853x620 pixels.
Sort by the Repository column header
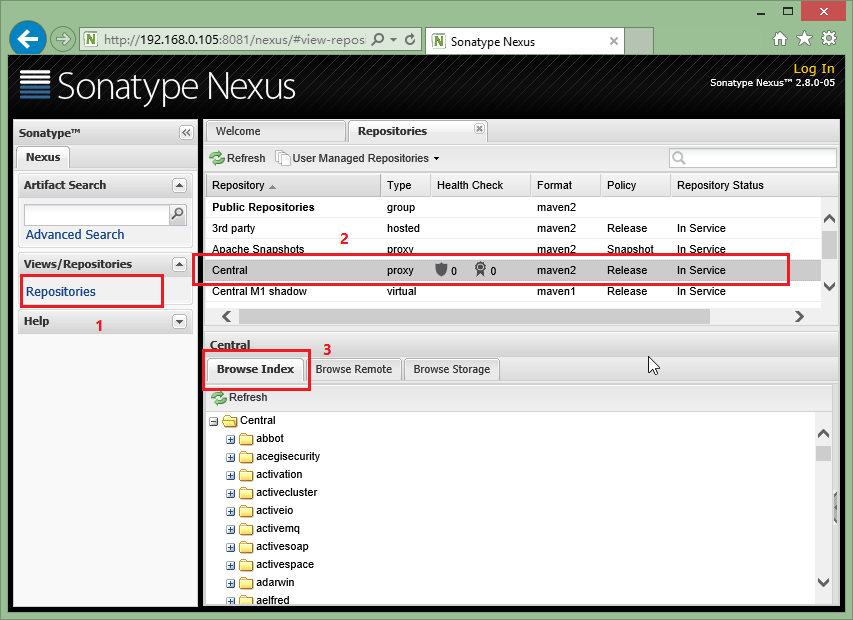click(293, 185)
